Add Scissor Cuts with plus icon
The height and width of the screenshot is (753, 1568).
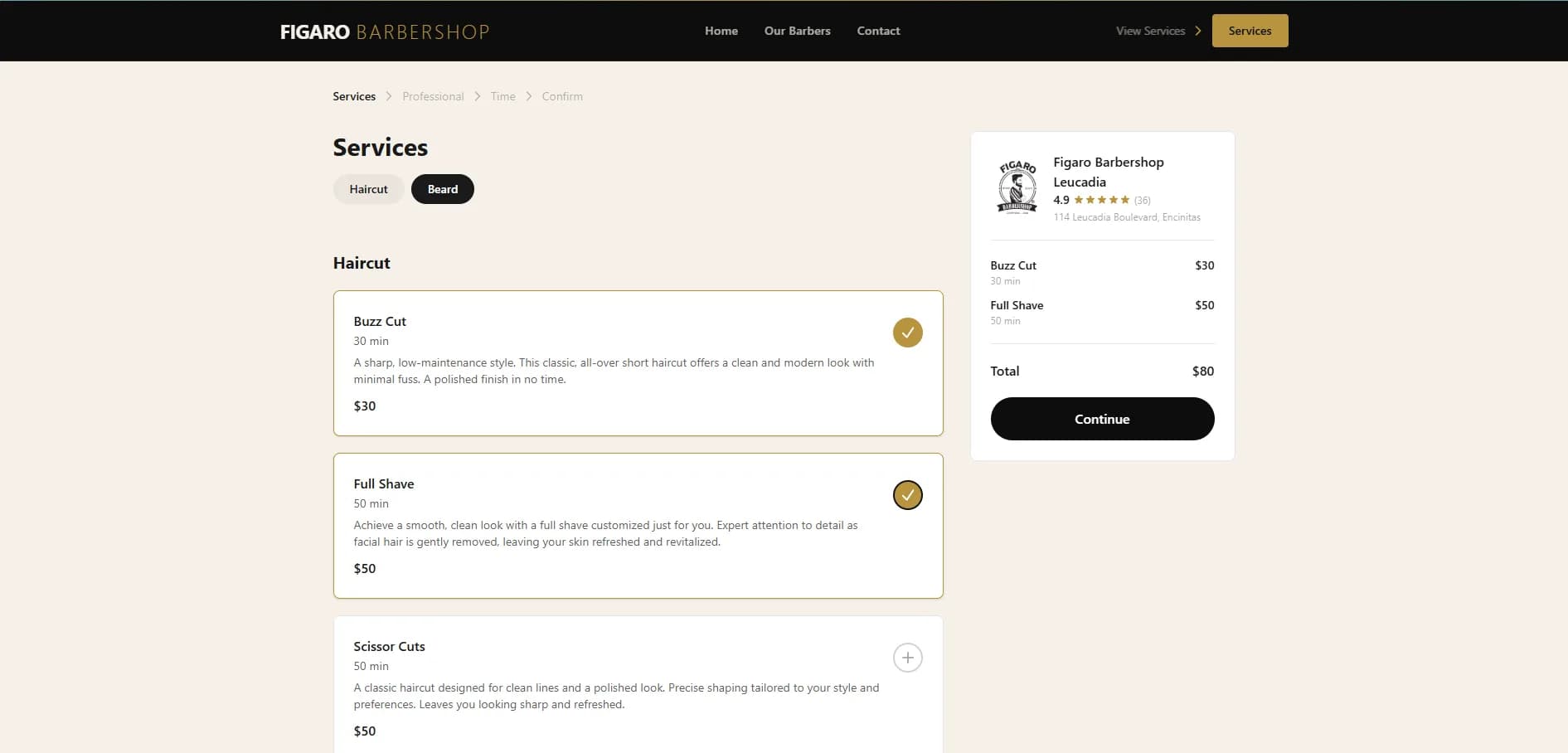907,658
